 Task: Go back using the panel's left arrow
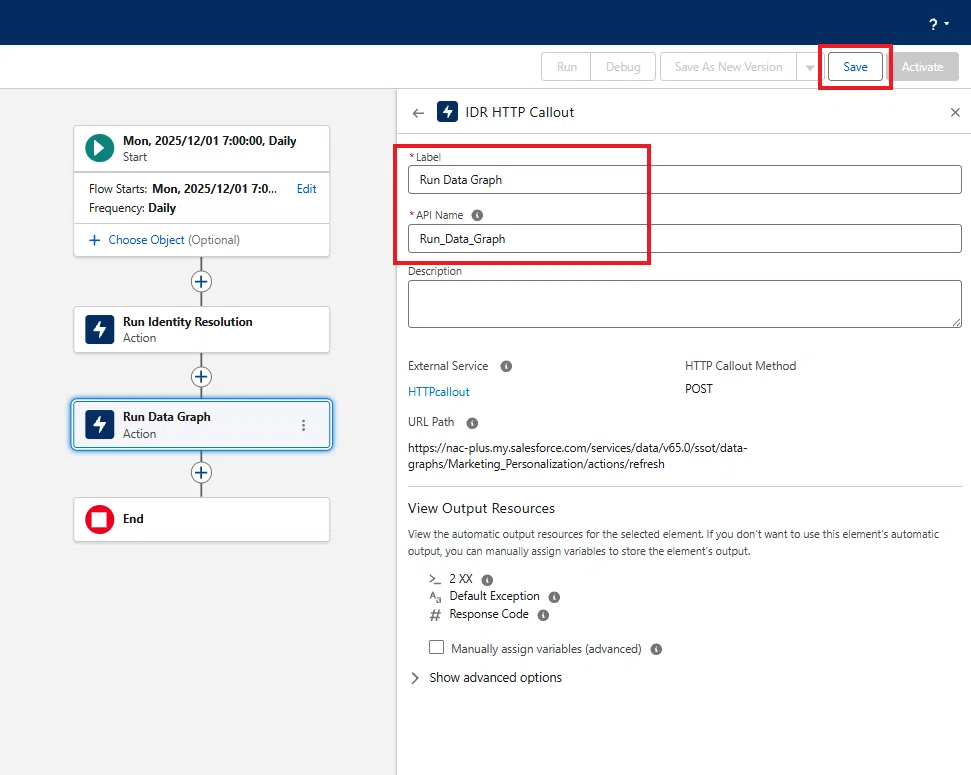[418, 113]
